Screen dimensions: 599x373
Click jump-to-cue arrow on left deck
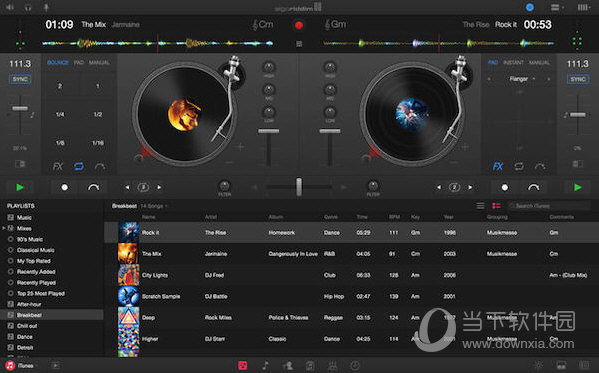pyautogui.click(x=94, y=187)
